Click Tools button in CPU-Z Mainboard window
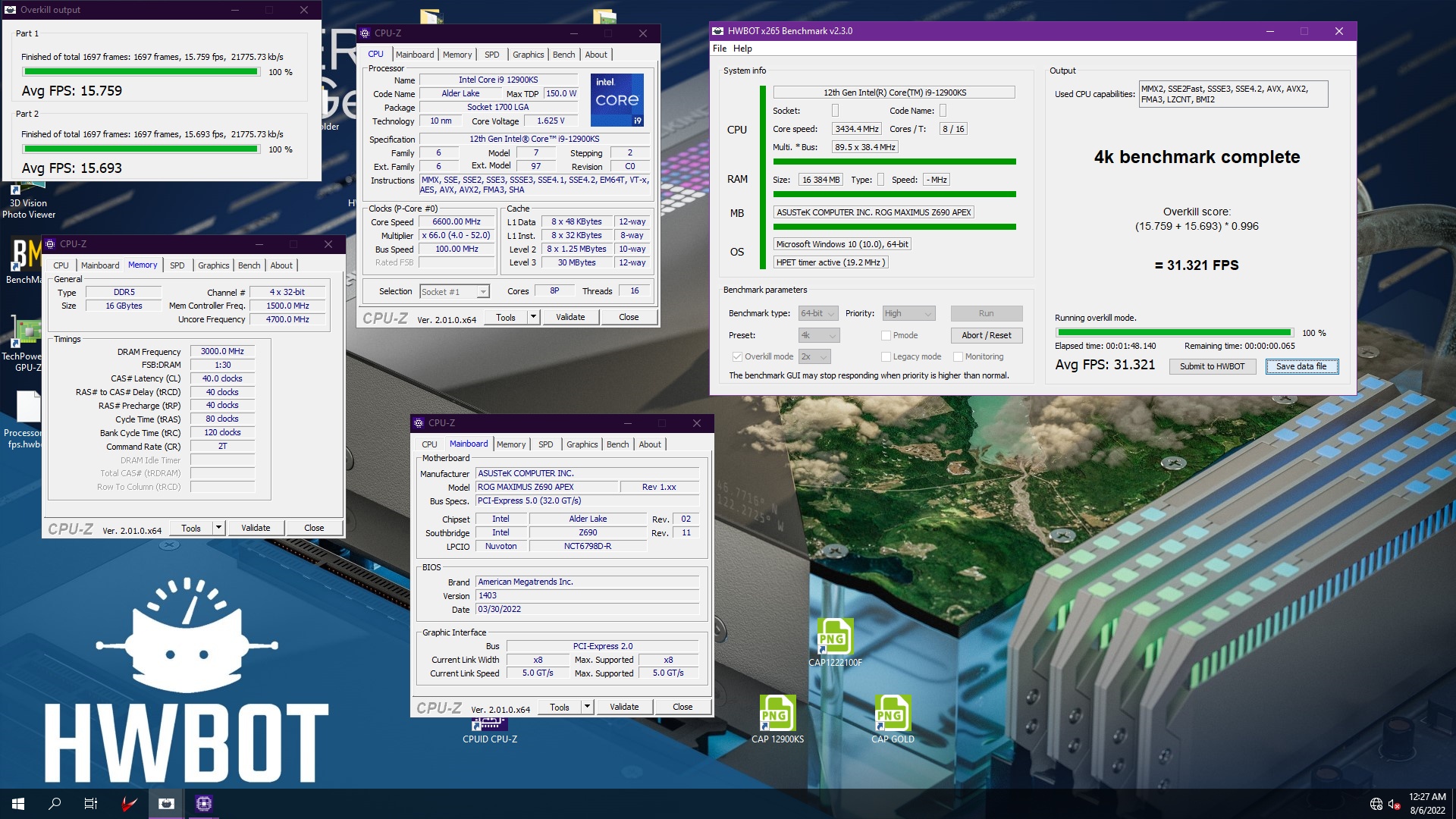Viewport: 1456px width, 819px height. coord(560,707)
